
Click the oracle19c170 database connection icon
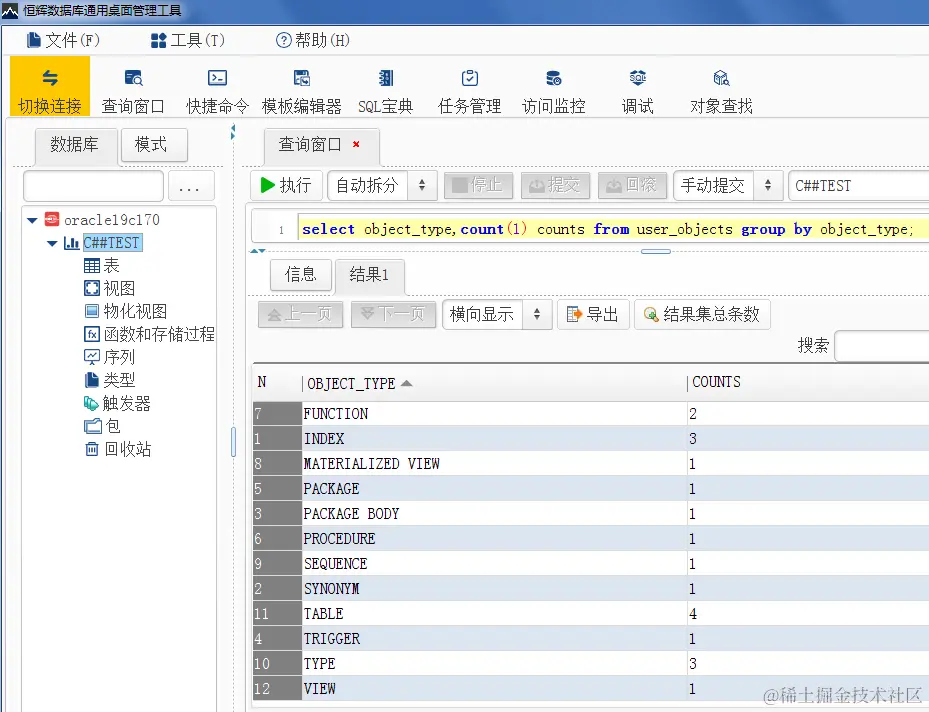52,220
